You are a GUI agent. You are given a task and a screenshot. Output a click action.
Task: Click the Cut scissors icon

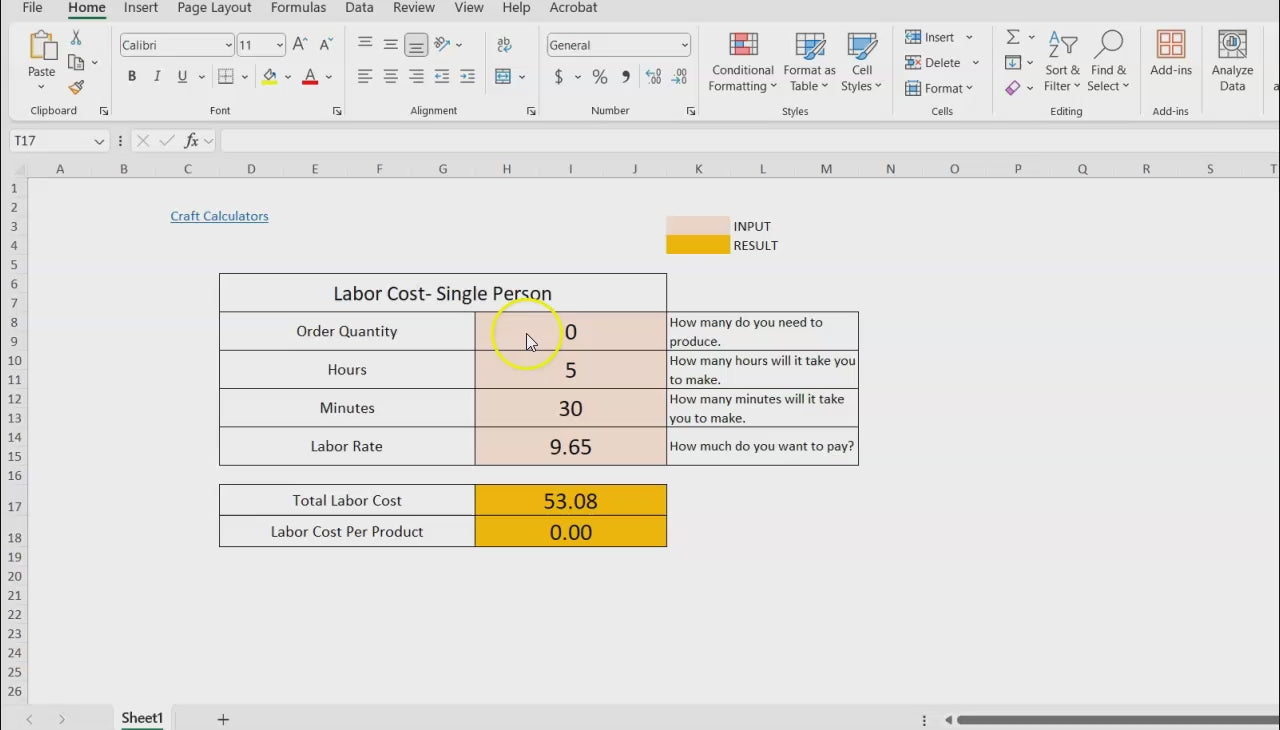(x=76, y=38)
